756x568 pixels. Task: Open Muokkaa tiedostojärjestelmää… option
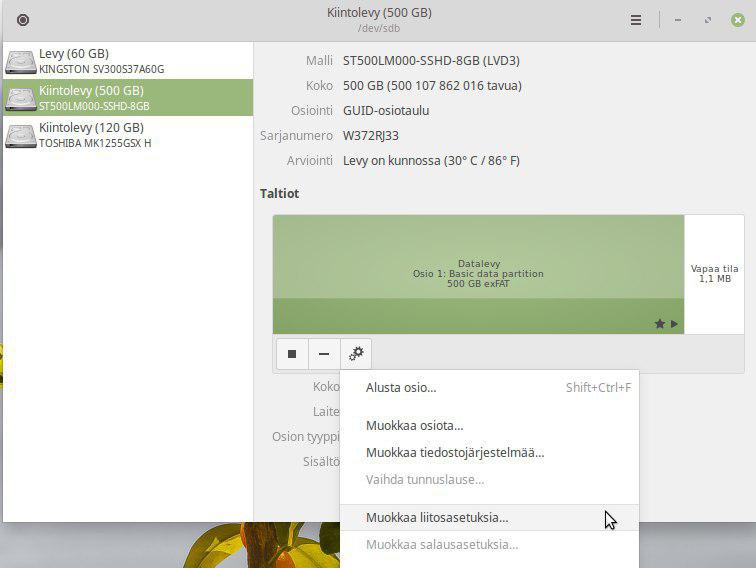(455, 452)
